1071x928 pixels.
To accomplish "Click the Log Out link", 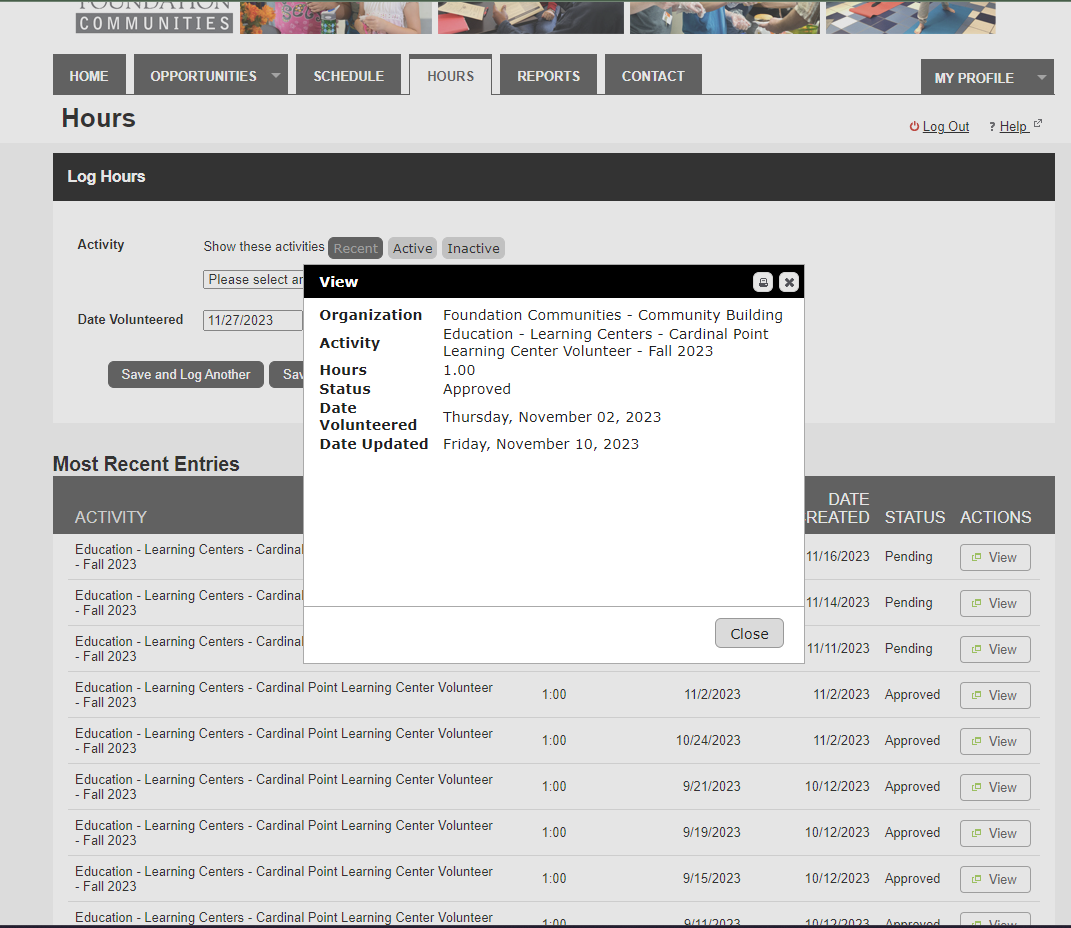I will click(x=945, y=126).
